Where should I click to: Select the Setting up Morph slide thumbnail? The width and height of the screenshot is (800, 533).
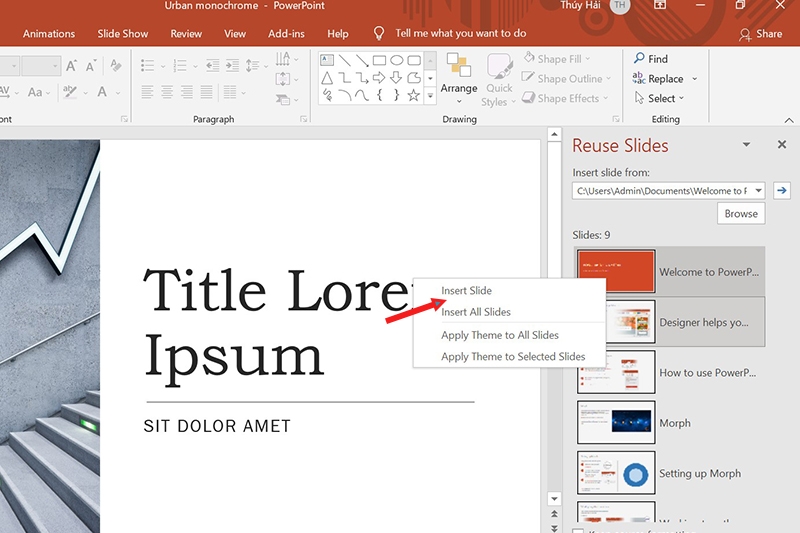coord(616,473)
